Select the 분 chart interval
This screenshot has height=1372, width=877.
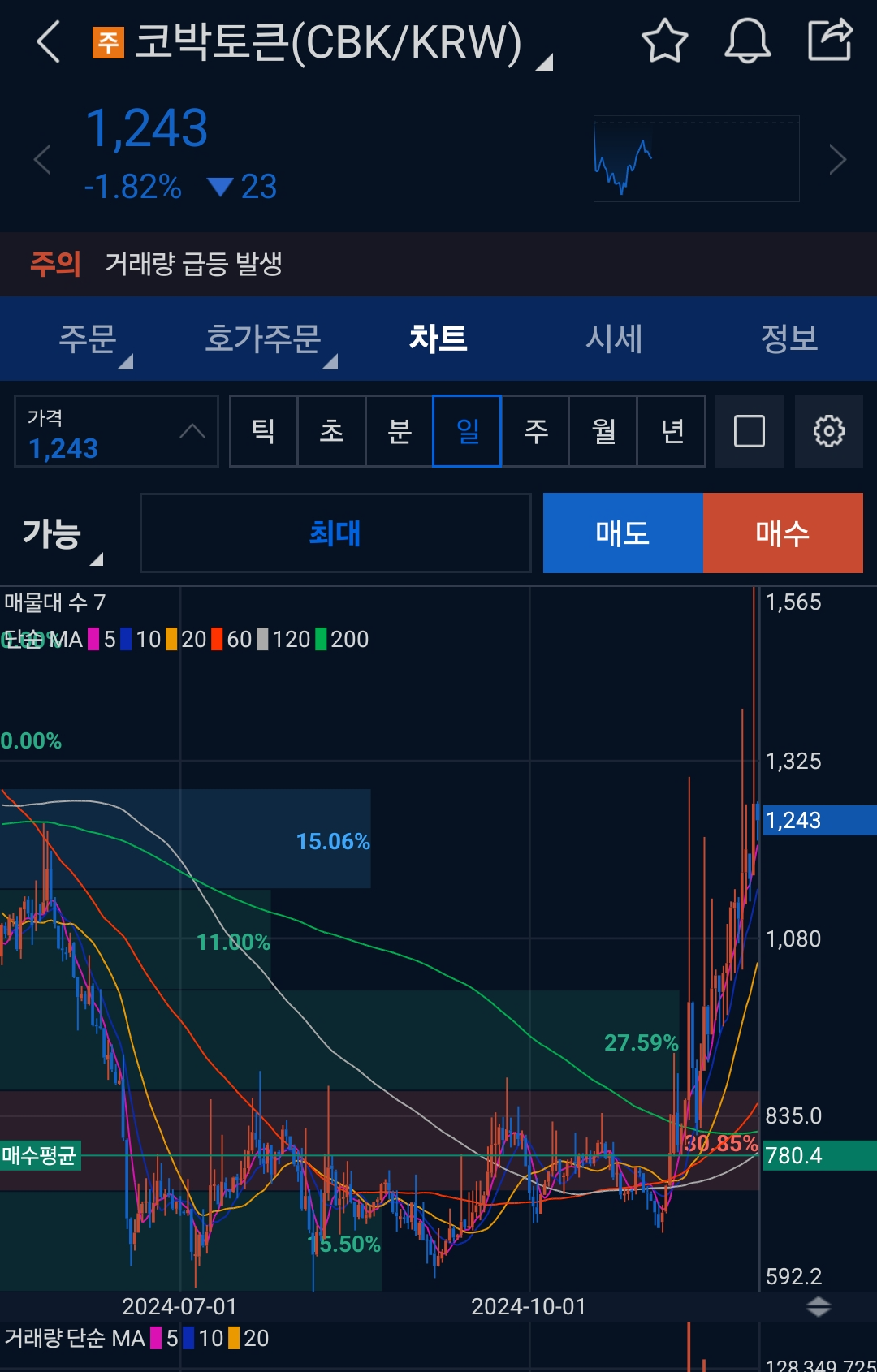pyautogui.click(x=400, y=431)
